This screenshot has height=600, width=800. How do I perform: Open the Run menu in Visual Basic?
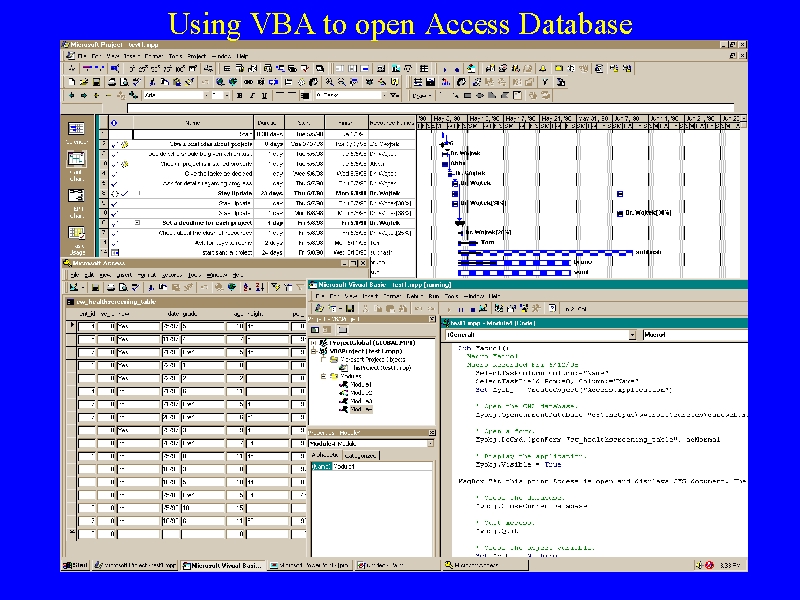pos(433,296)
